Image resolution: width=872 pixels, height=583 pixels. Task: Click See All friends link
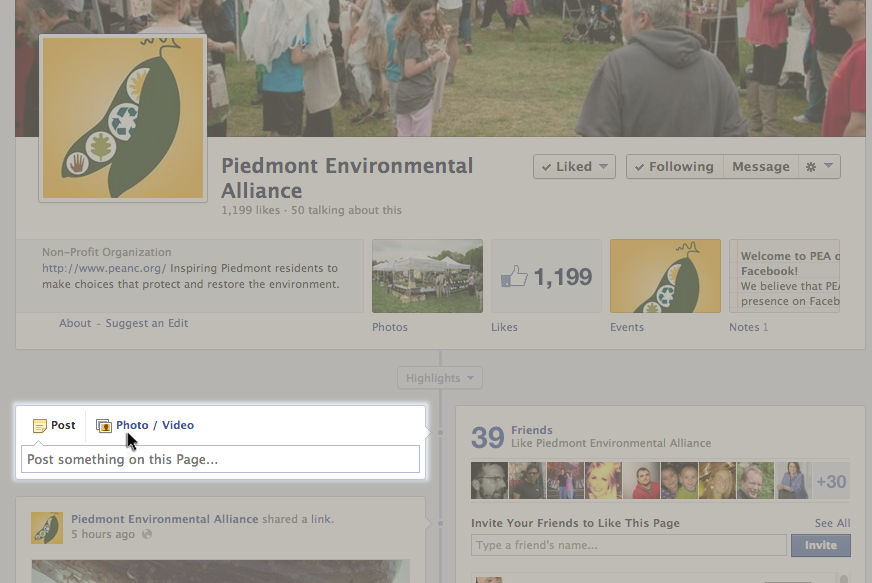click(x=833, y=523)
